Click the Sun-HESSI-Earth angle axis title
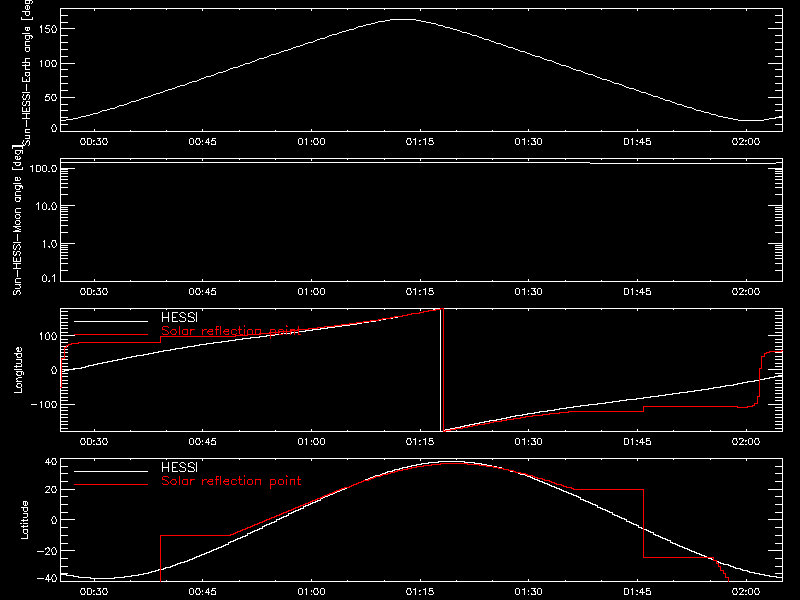The width and height of the screenshot is (800, 600). coord(27,73)
